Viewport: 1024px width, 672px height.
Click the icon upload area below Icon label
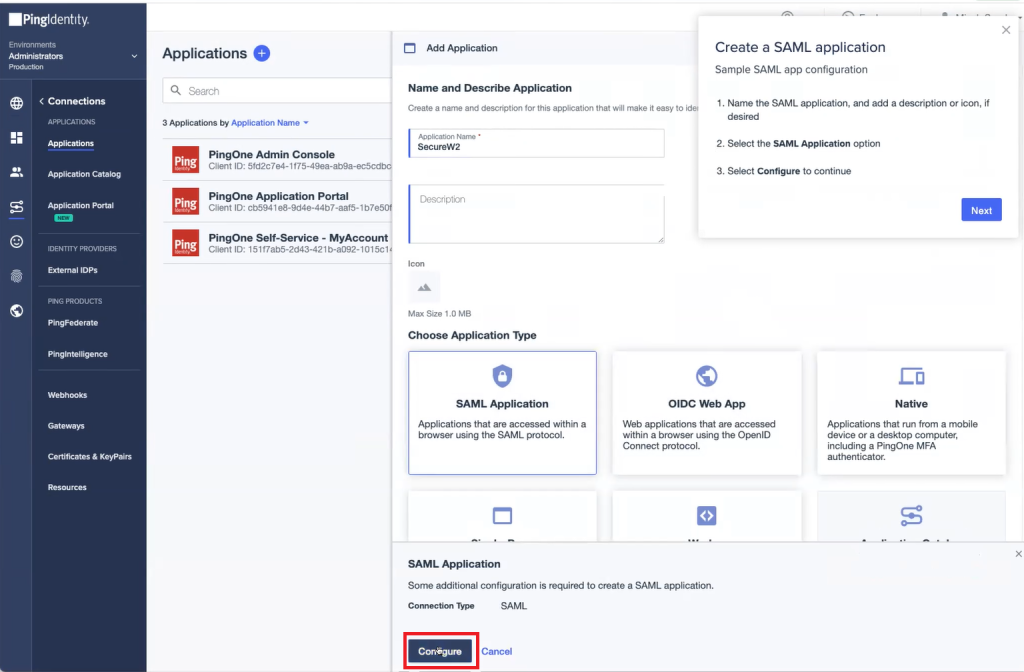click(423, 287)
